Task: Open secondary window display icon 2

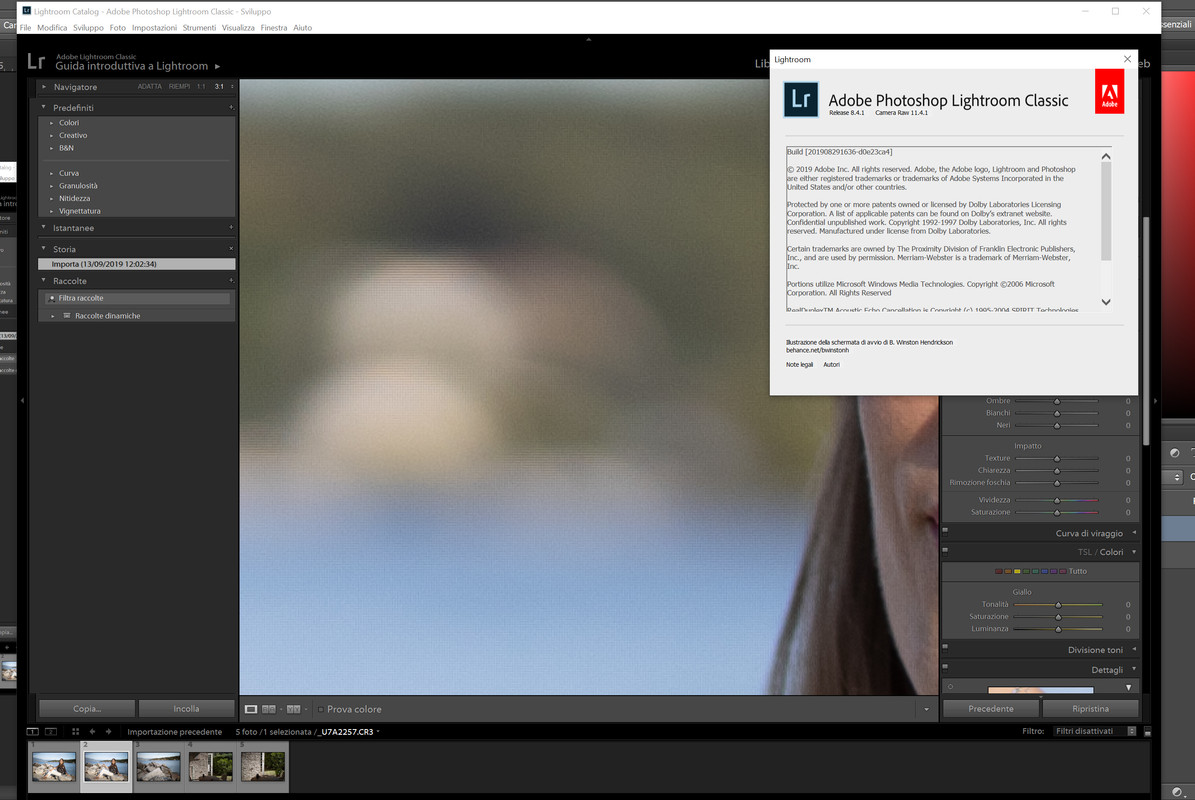Action: 51,731
